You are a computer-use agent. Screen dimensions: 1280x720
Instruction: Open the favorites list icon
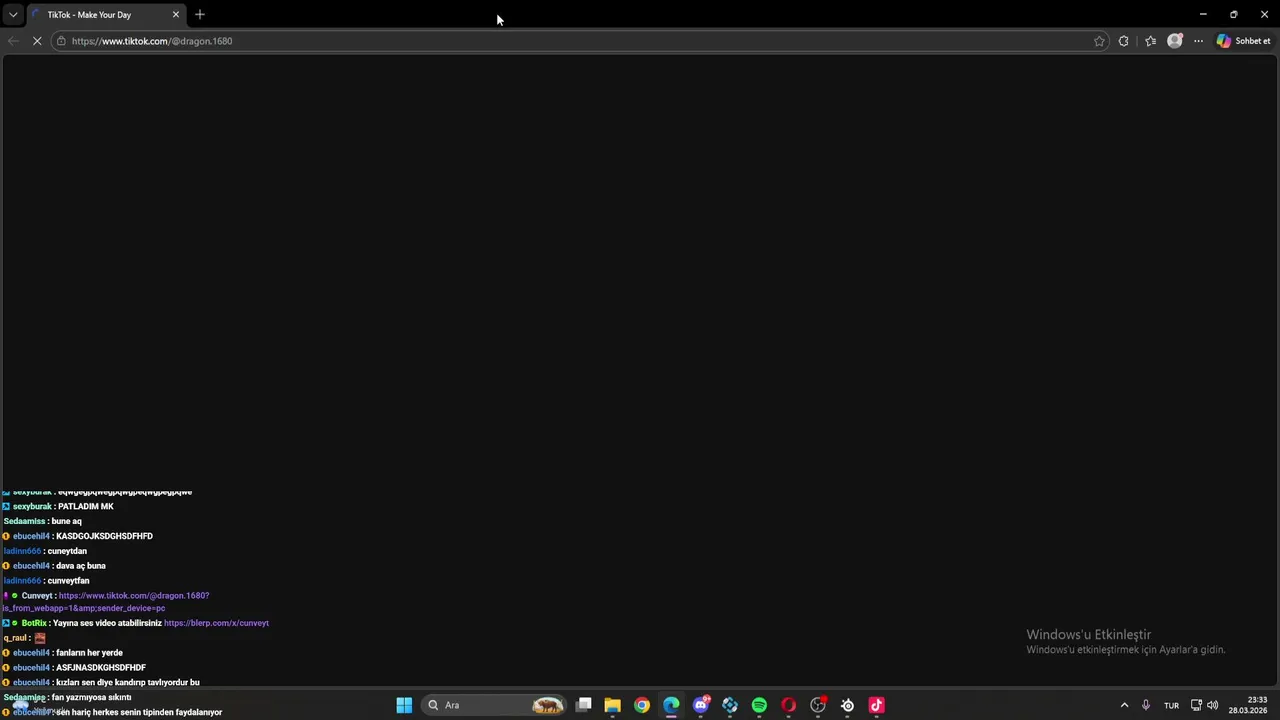point(1150,41)
